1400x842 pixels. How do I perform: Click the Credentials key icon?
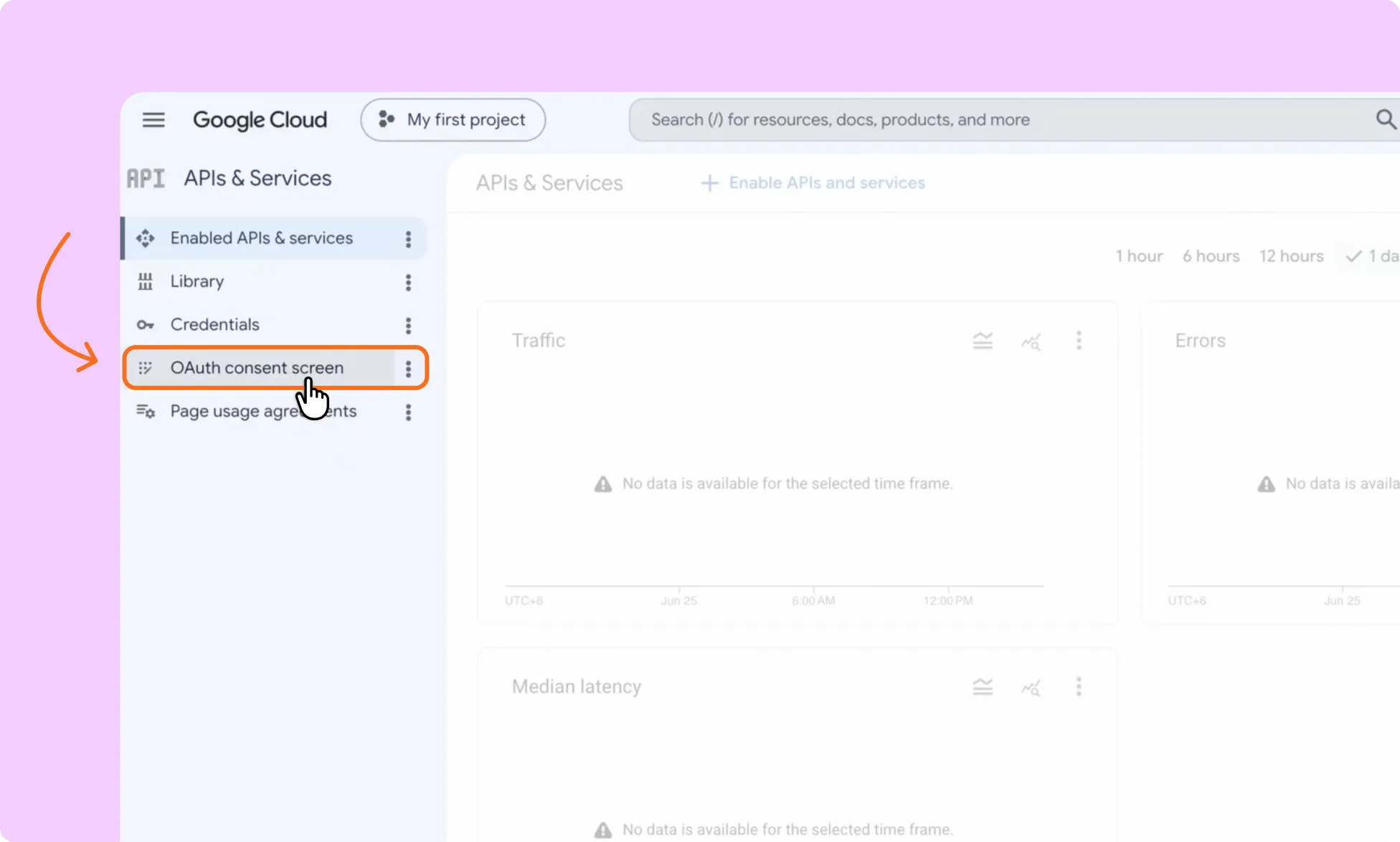pos(146,325)
